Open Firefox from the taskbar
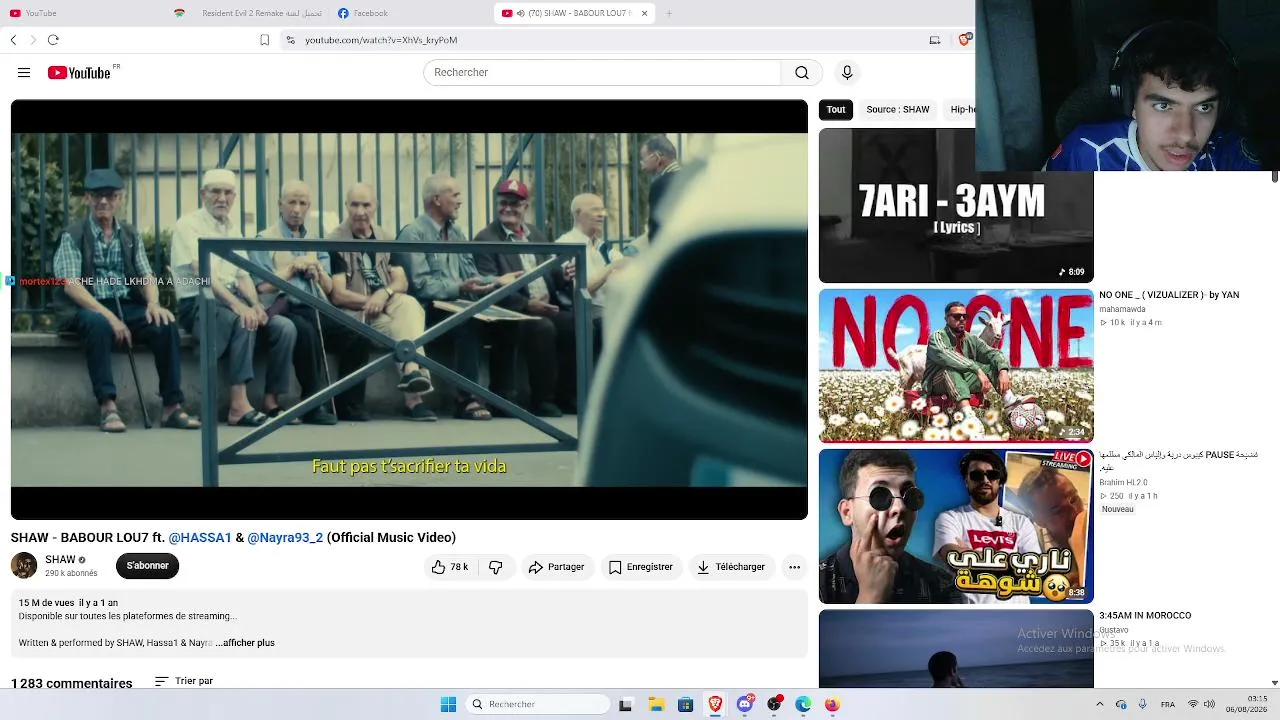 (832, 704)
